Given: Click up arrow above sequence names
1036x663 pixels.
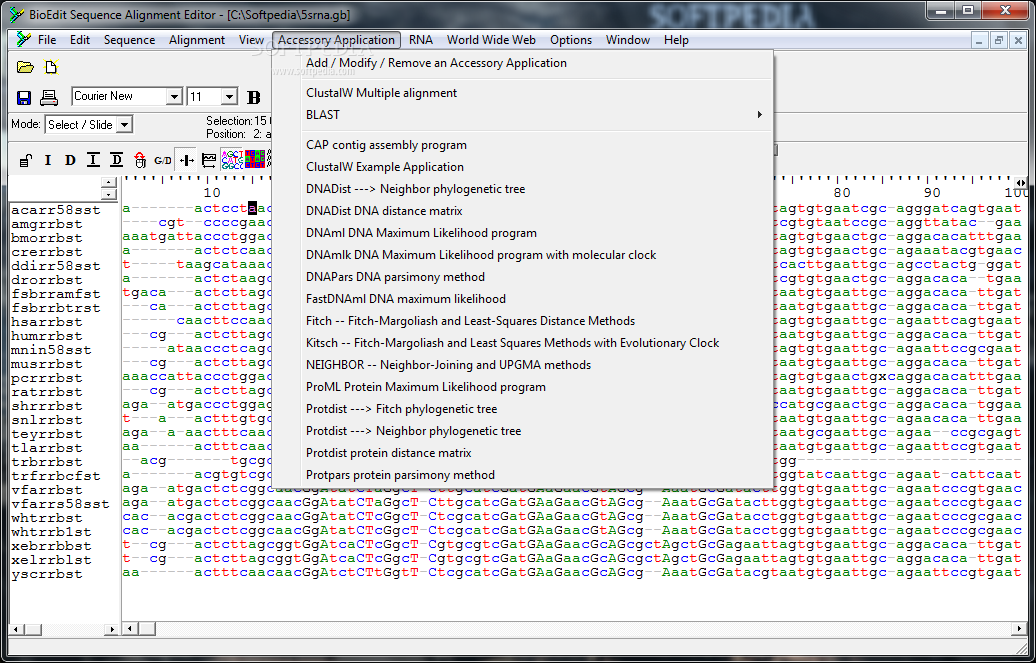Looking at the screenshot, I should pyautogui.click(x=109, y=182).
